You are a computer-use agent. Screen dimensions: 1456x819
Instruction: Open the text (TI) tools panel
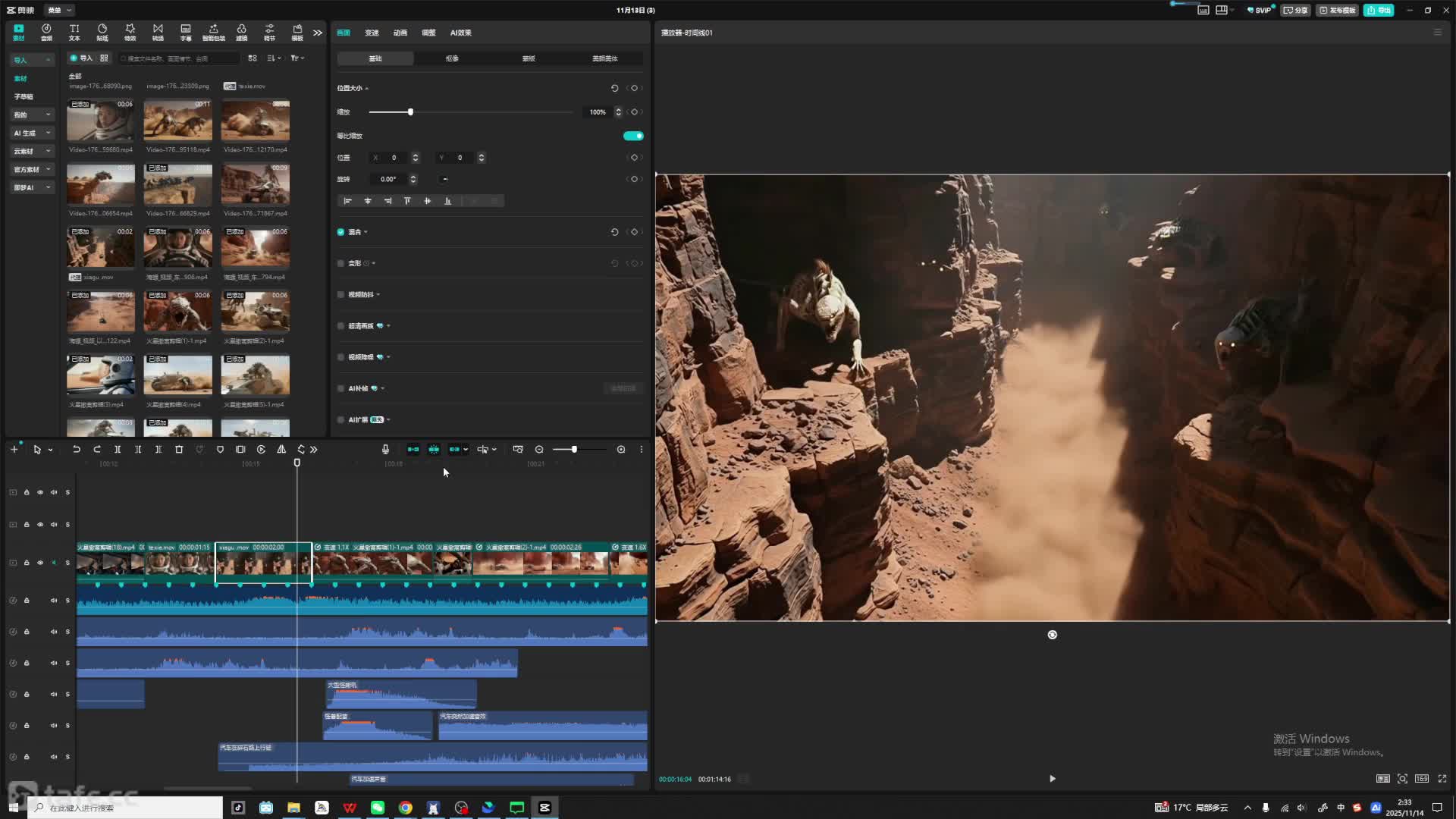[x=74, y=32]
